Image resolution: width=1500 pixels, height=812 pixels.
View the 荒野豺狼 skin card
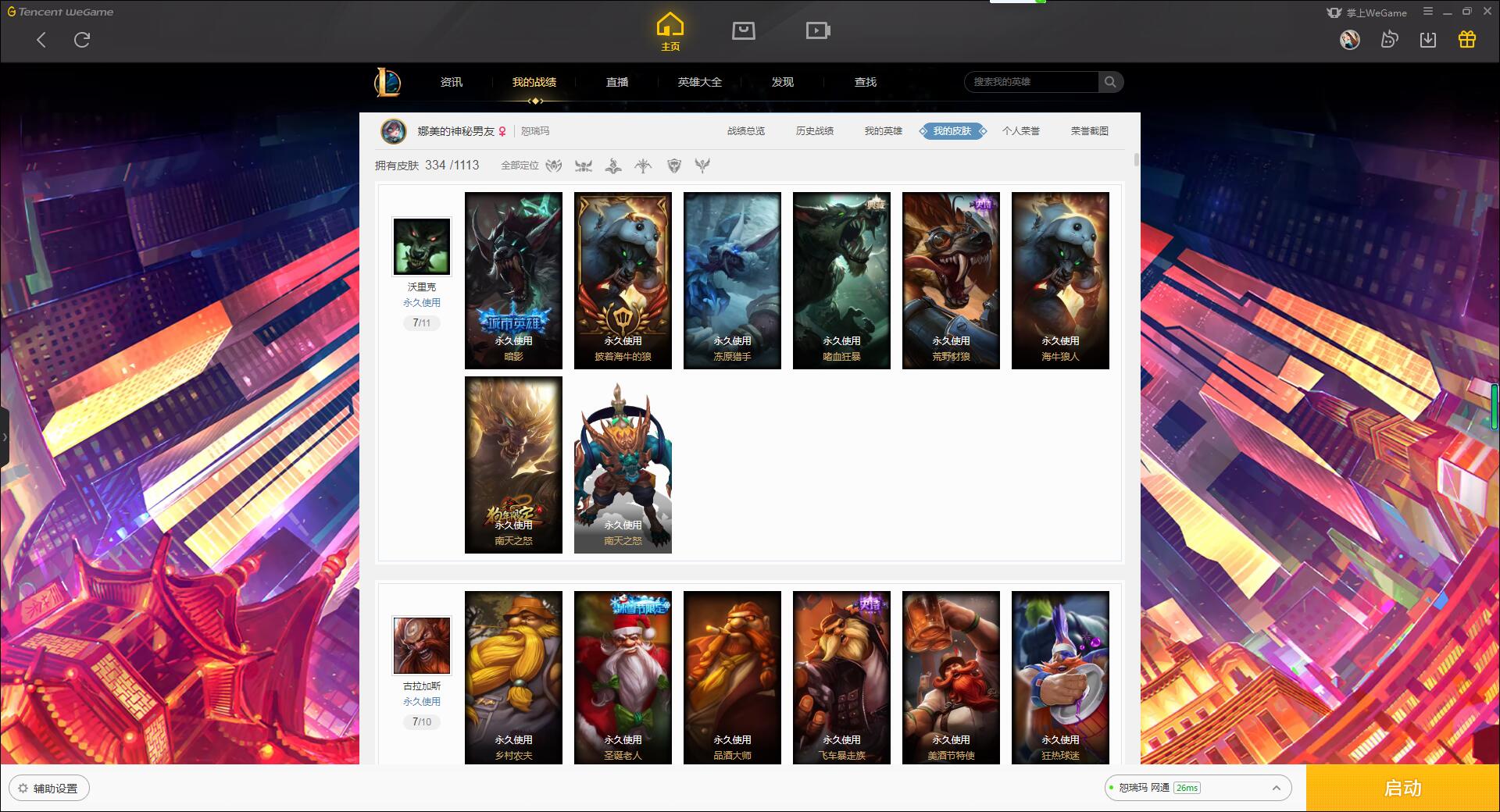click(x=951, y=280)
